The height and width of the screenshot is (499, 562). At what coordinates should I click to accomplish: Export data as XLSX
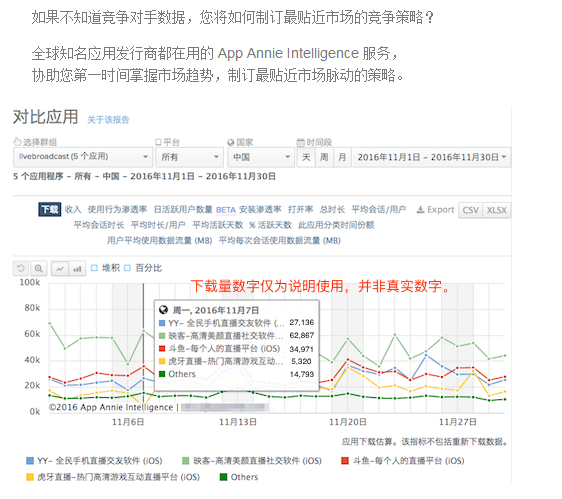pos(496,210)
